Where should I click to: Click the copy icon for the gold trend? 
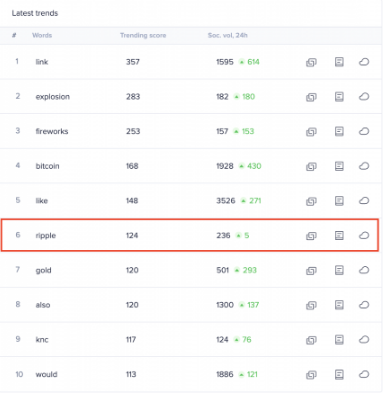311,270
